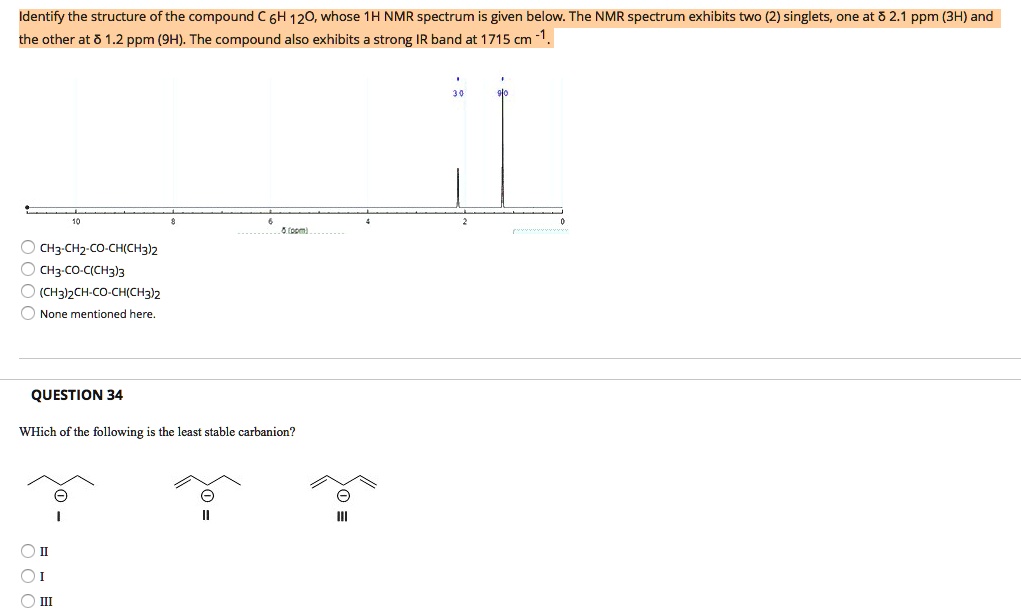Select answer CH3-CO-C(CH3)3
Image resolution: width=1021 pixels, height=616 pixels.
coord(27,268)
